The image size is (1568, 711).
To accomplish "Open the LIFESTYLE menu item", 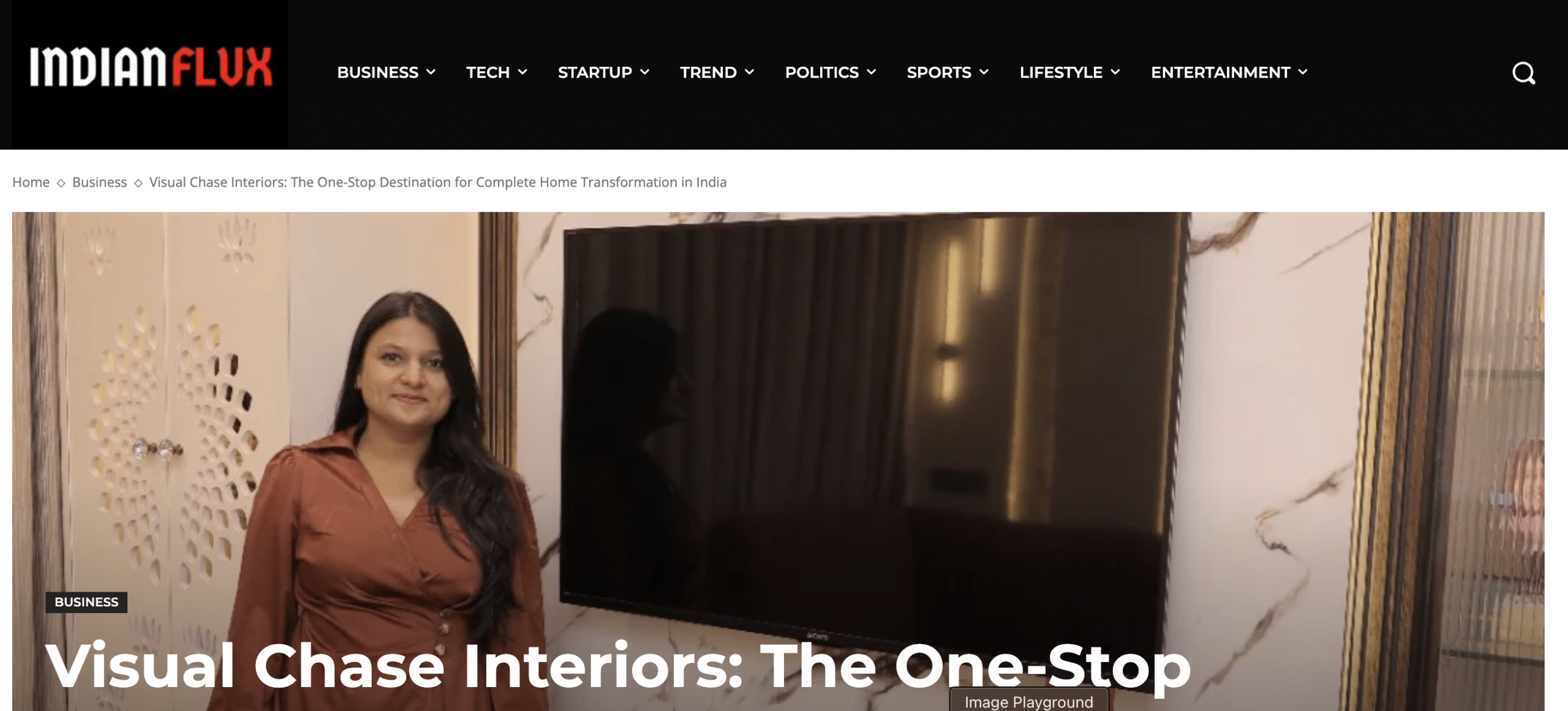I will click(1061, 72).
